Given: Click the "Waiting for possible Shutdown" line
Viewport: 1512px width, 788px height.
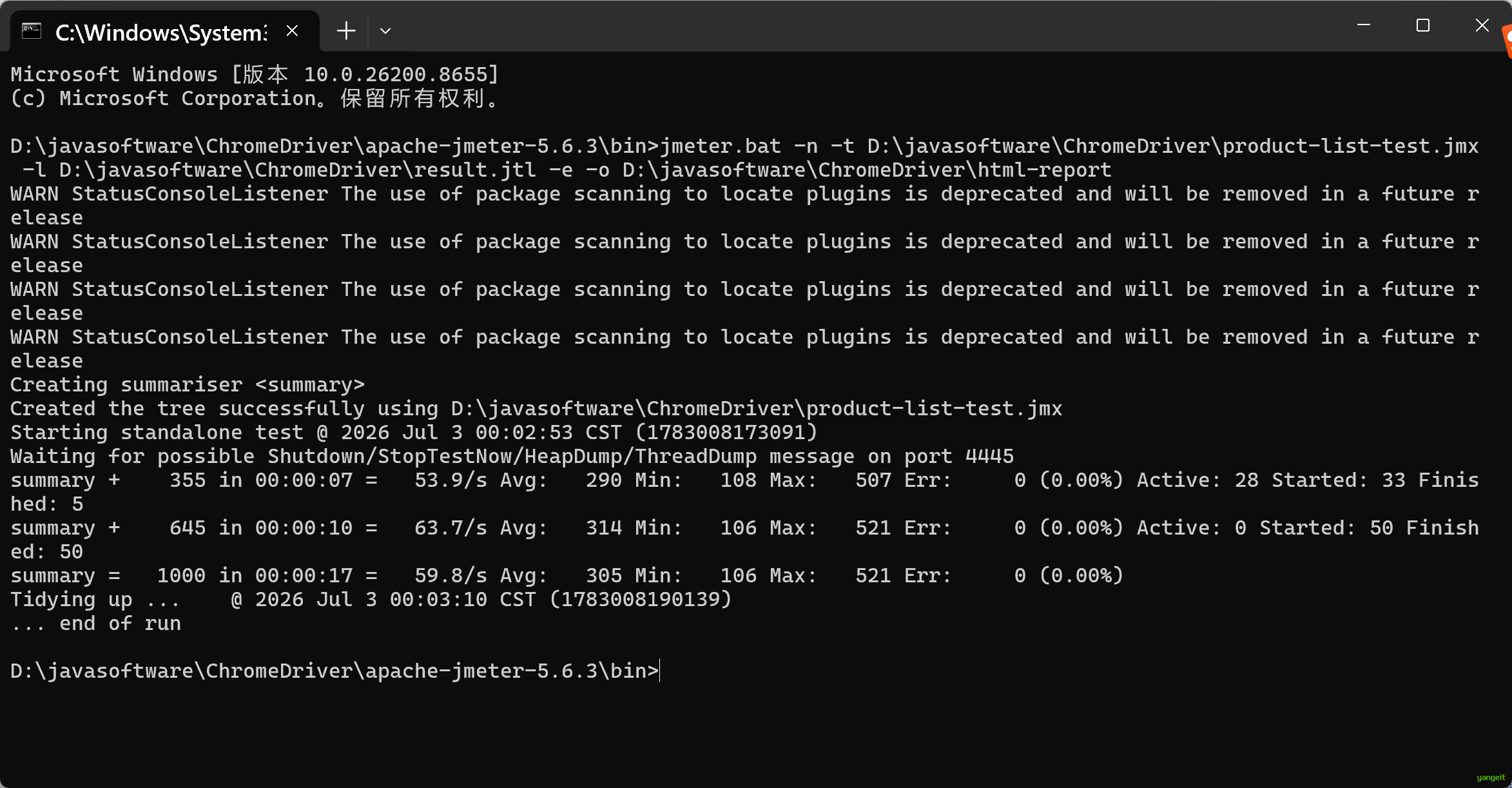Looking at the screenshot, I should (x=512, y=457).
